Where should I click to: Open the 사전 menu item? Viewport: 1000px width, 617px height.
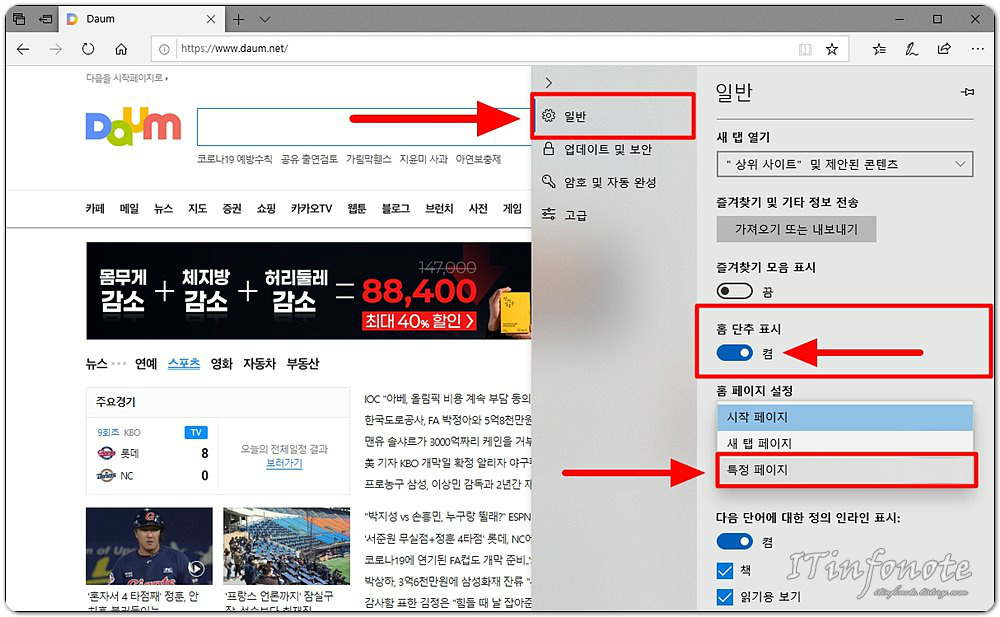(478, 209)
